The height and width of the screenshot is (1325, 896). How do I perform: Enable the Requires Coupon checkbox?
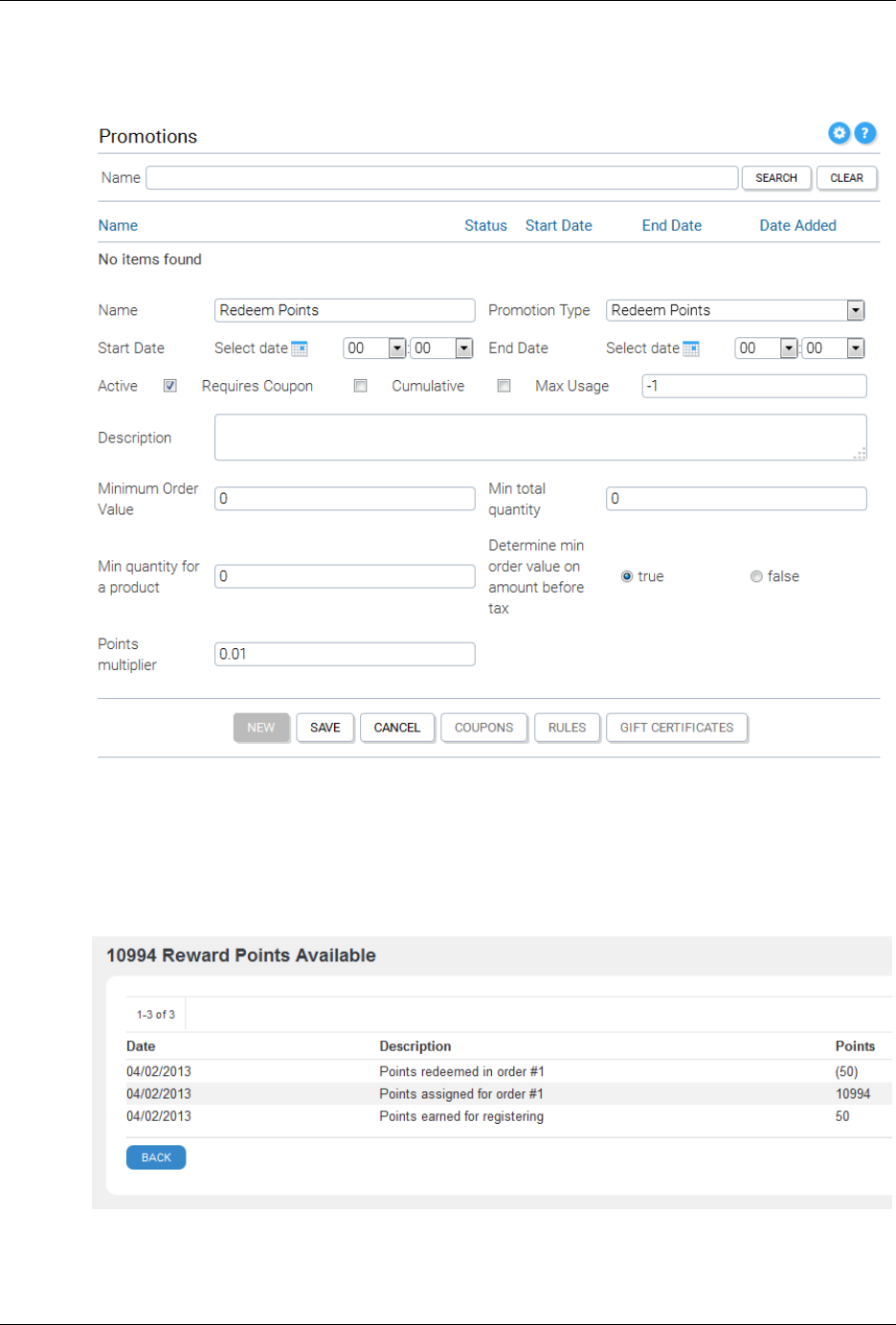coord(361,386)
